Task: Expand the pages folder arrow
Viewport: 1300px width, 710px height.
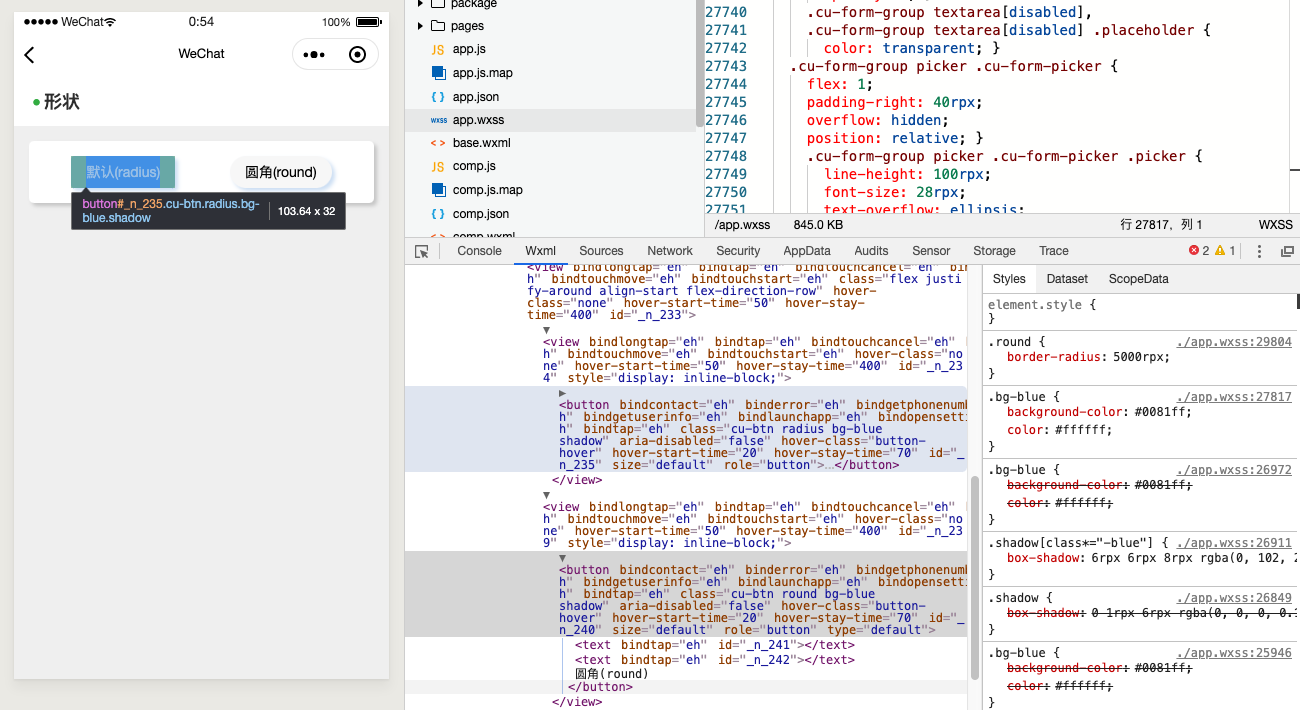Action: point(420,26)
